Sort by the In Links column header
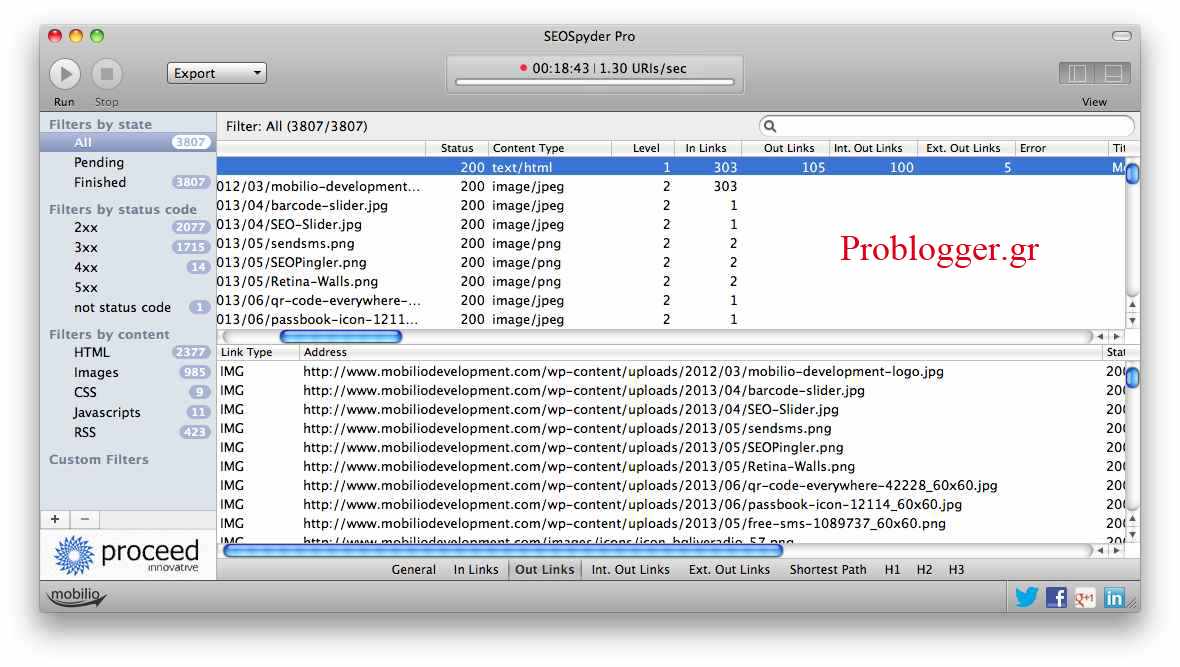The width and height of the screenshot is (1180, 667). pos(708,148)
